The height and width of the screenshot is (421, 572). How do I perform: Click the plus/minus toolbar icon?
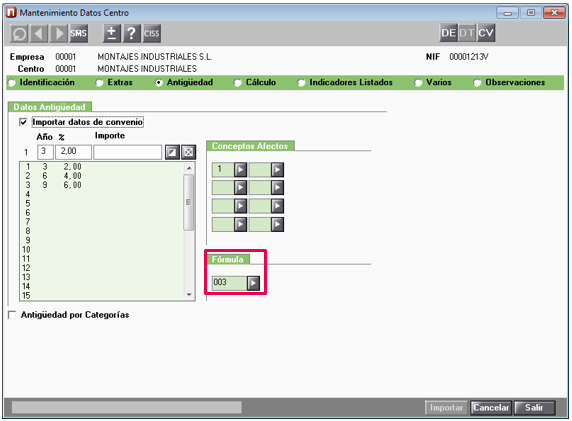pyautogui.click(x=112, y=34)
